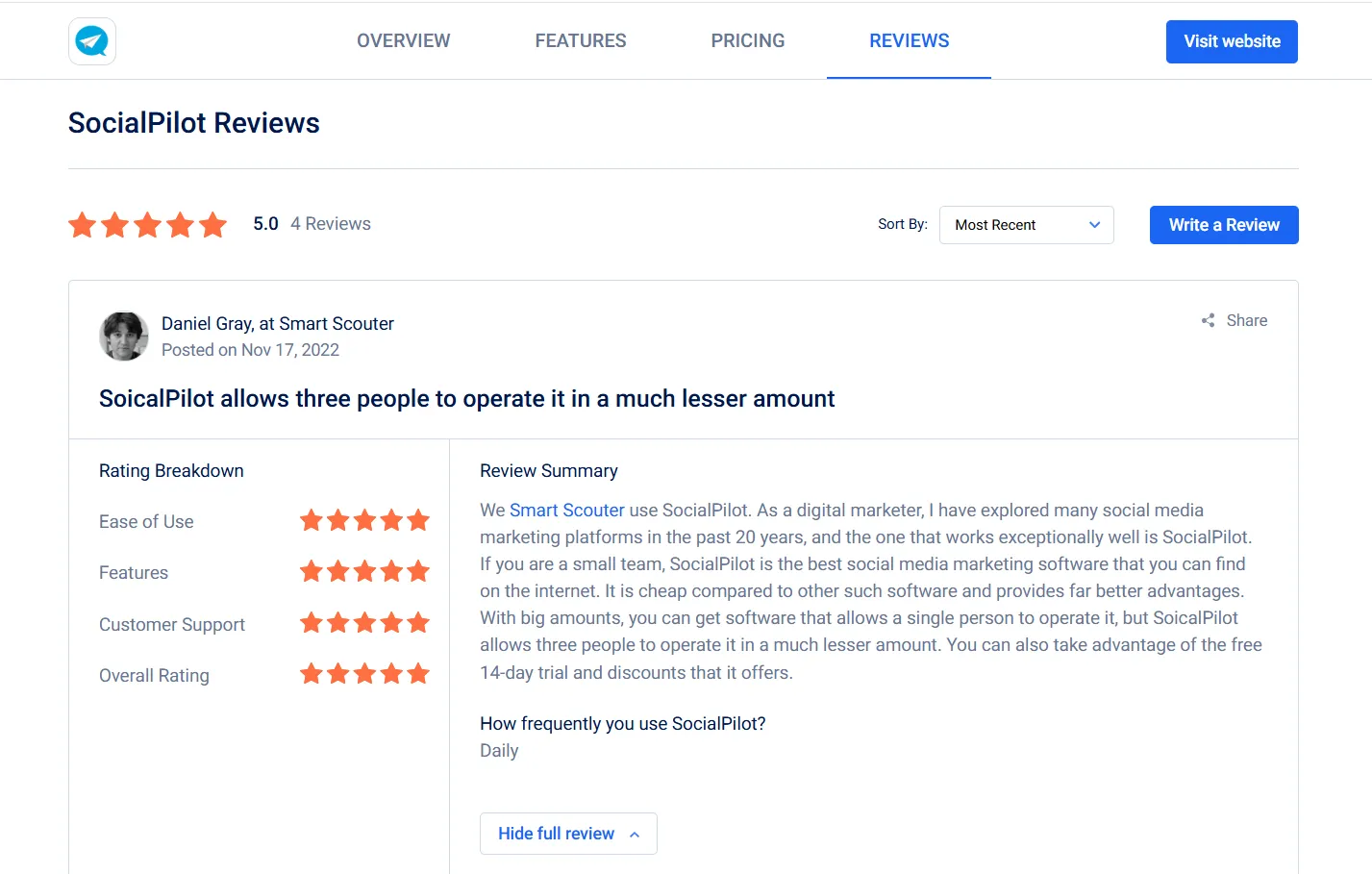Screen dimensions: 1372x874
Task: Click the five-star icons beside 5.0 score
Action: (x=147, y=224)
